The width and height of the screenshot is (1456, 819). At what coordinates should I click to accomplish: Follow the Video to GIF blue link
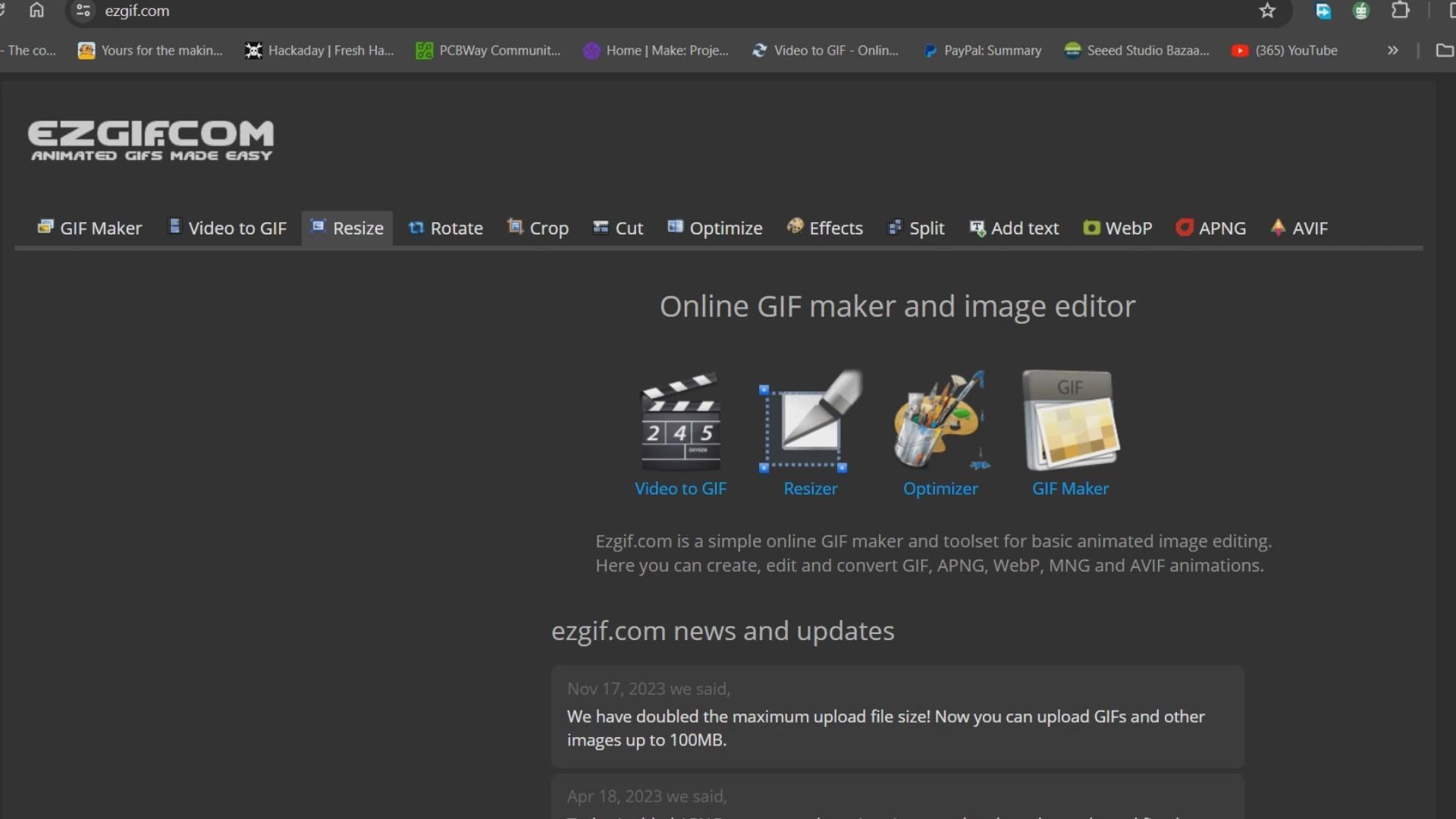point(681,489)
